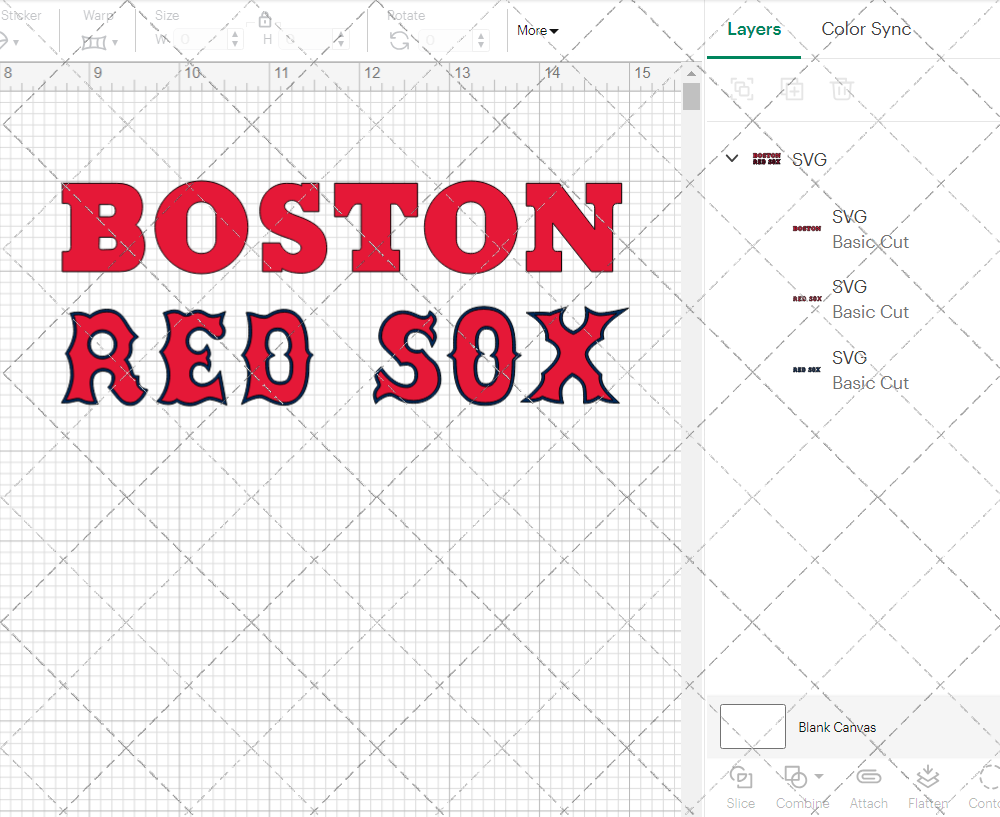Click the Blank Canvas swatch

[753, 726]
